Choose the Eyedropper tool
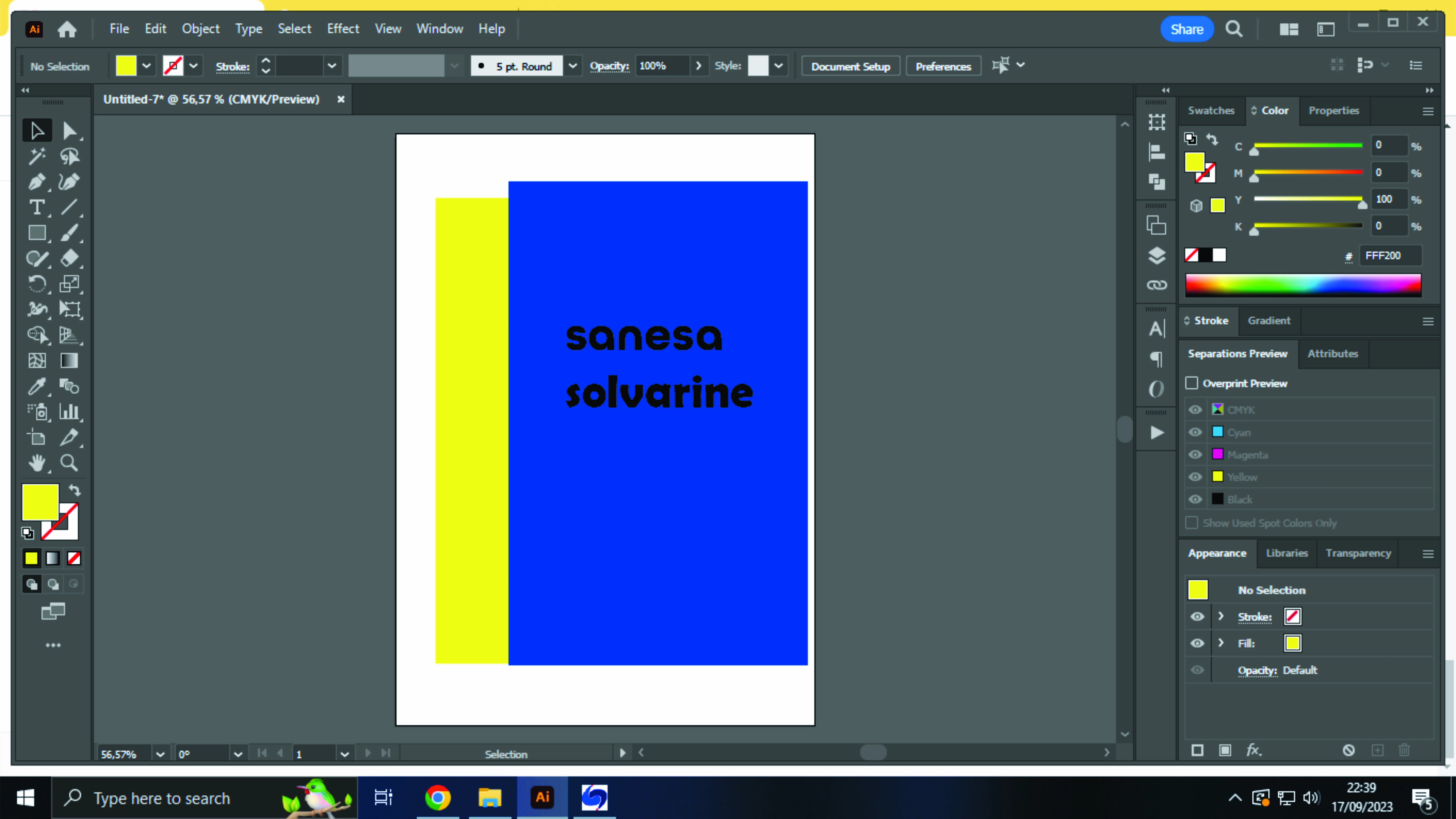Screen dimensions: 1456x819 point(37,386)
